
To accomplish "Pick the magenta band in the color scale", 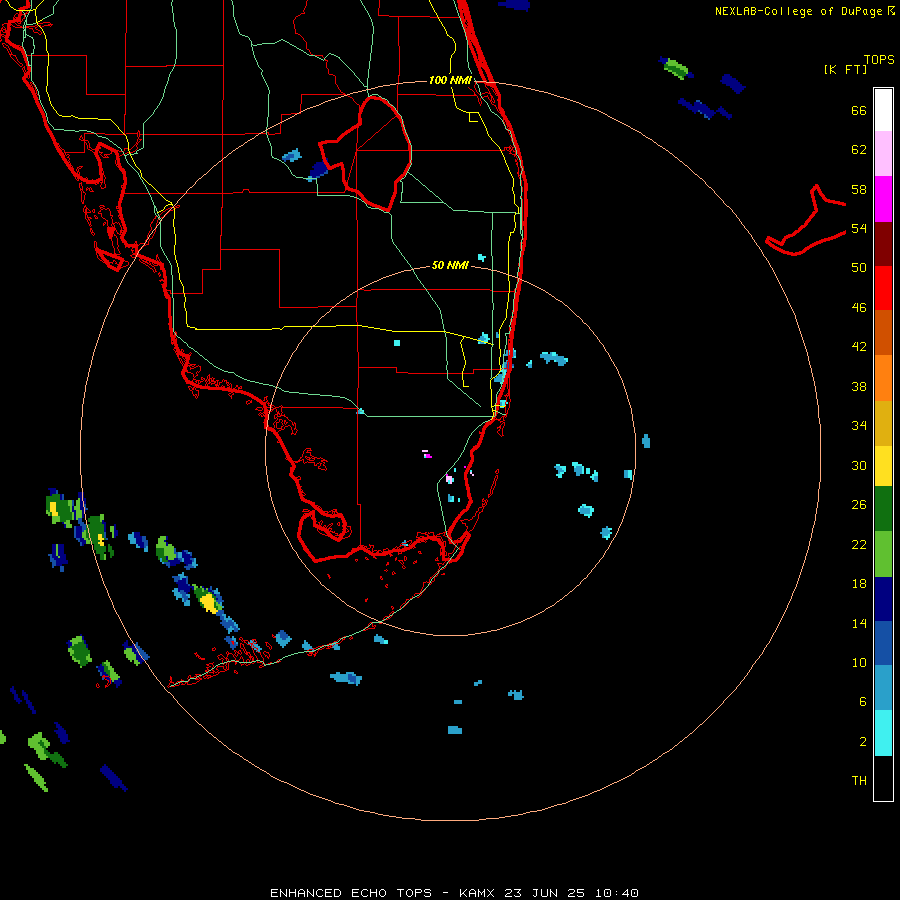I will pos(883,199).
